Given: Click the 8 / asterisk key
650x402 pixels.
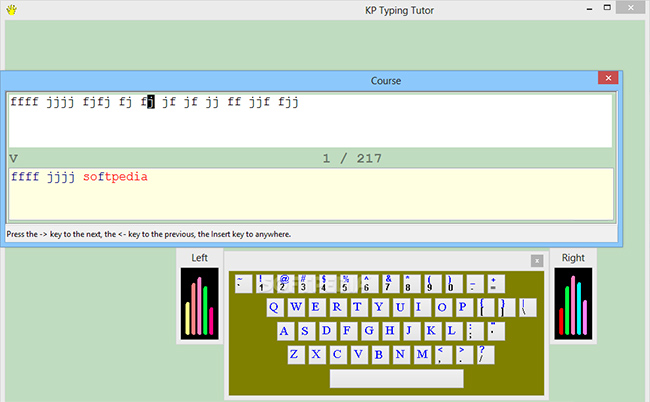Looking at the screenshot, I should point(412,284).
